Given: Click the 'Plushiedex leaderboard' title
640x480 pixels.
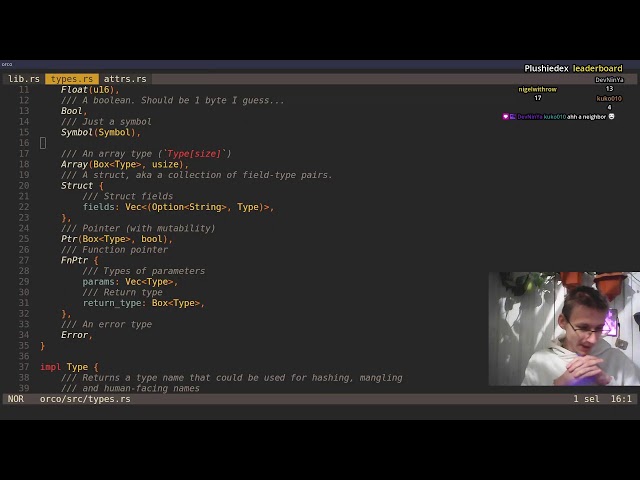Looking at the screenshot, I should tap(573, 68).
